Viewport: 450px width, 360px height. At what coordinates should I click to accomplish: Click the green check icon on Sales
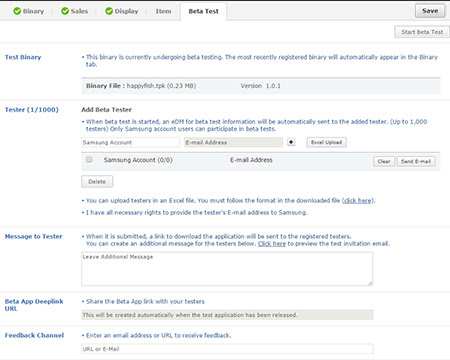coord(65,11)
